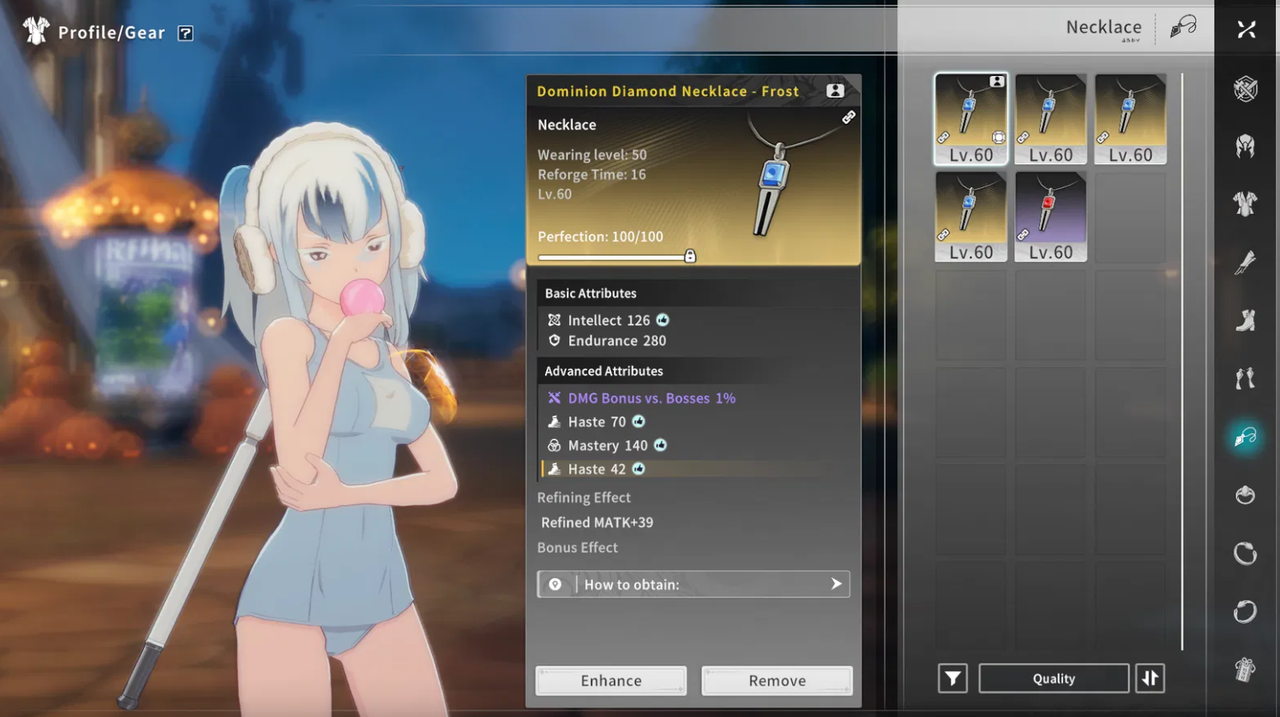Viewport: 1280px width, 717px height.
Task: Click the thumbs-up icon next to Haste 42
Action: click(638, 469)
